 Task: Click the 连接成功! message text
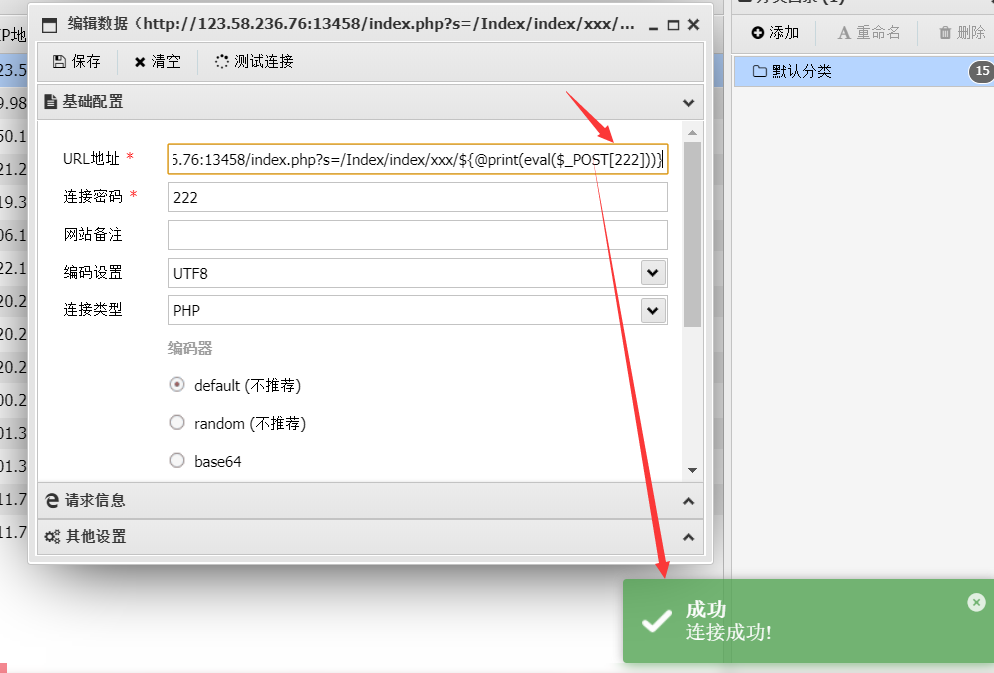728,632
